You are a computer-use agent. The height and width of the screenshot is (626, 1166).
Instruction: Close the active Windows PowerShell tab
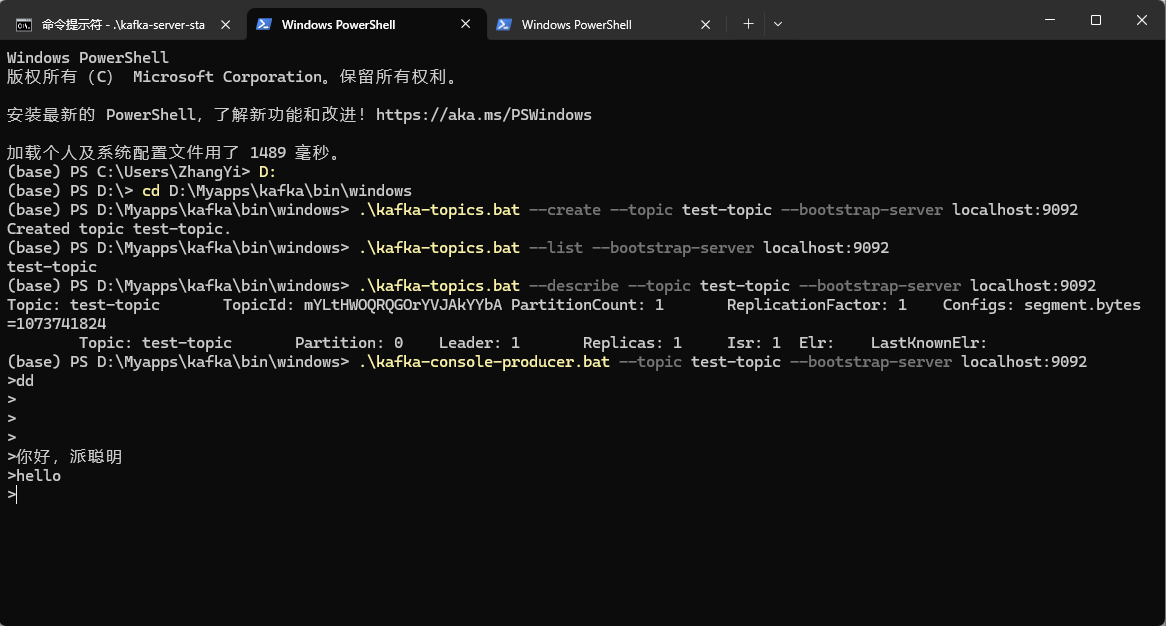click(466, 24)
